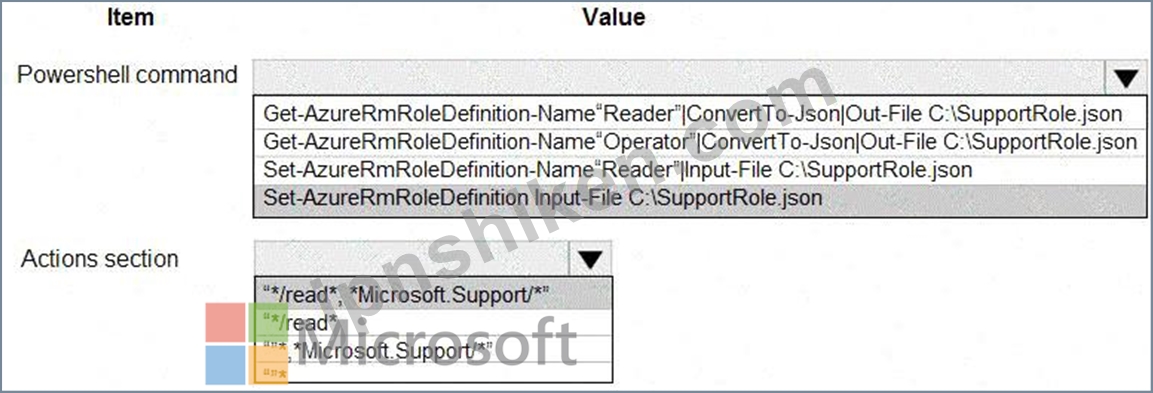1153x393 pixels.
Task: Click the Powershell command row label
Action: (x=127, y=75)
